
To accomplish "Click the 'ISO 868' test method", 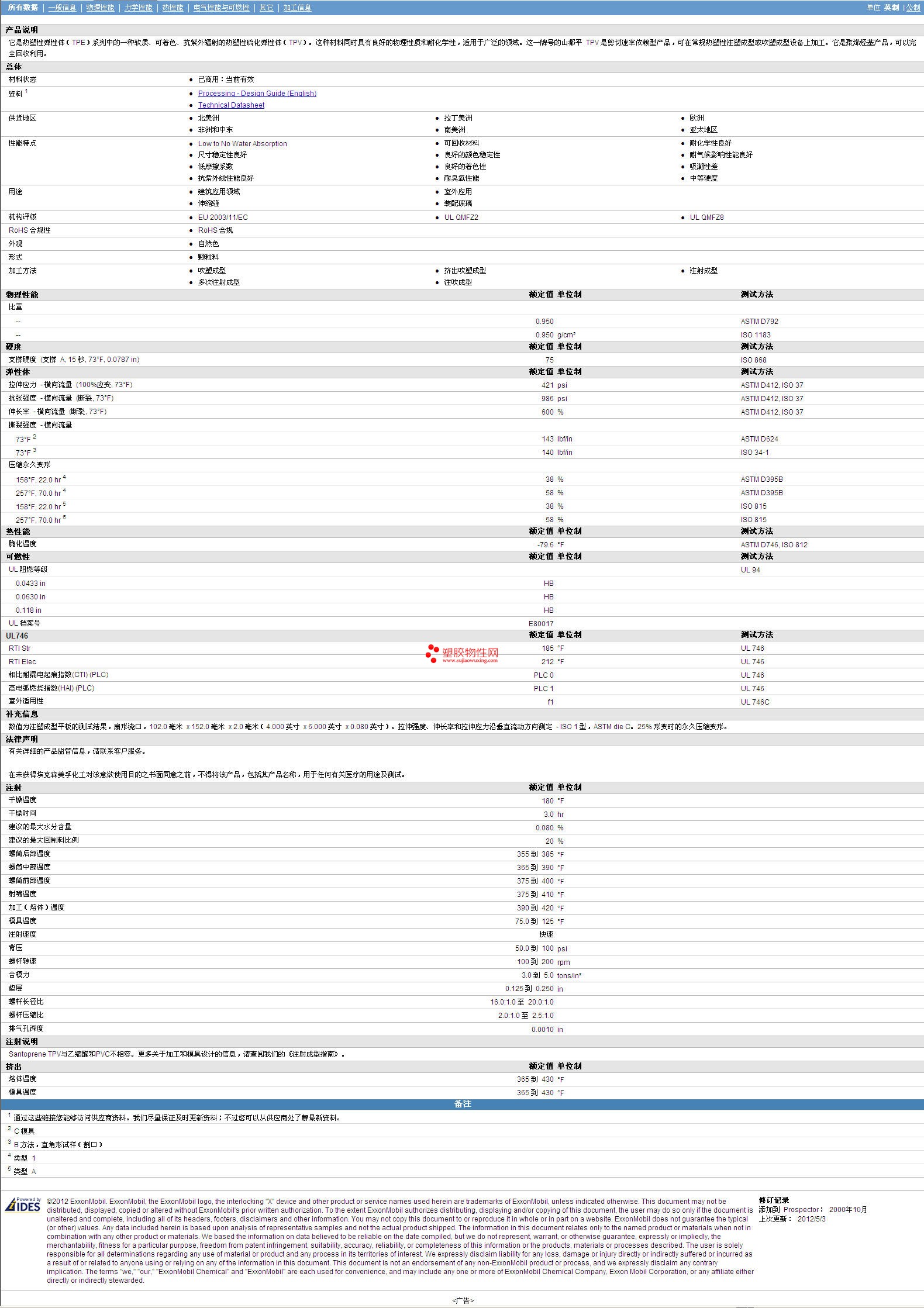I will [x=753, y=360].
